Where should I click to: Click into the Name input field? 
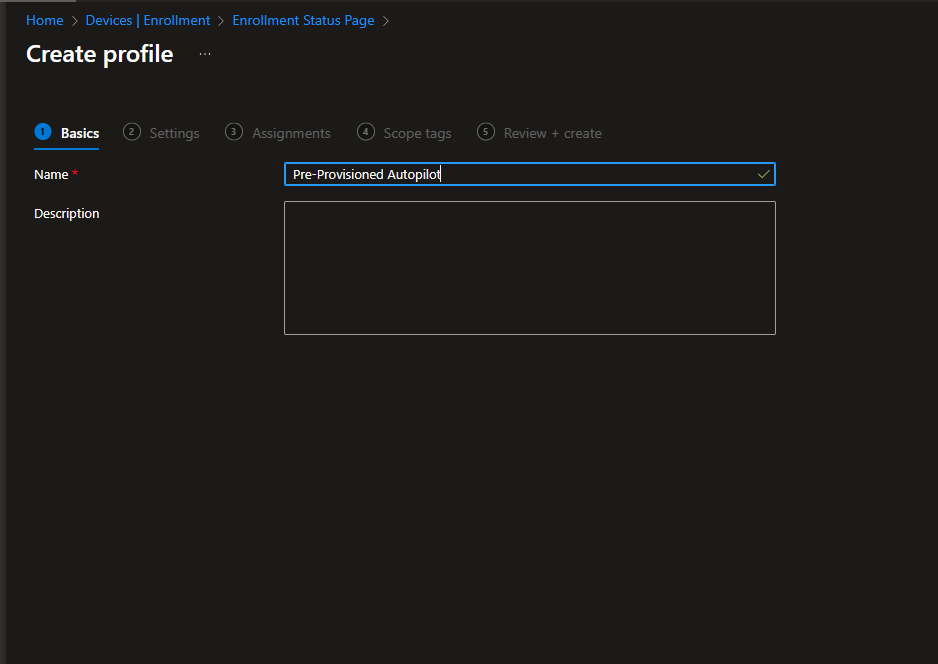(520, 174)
